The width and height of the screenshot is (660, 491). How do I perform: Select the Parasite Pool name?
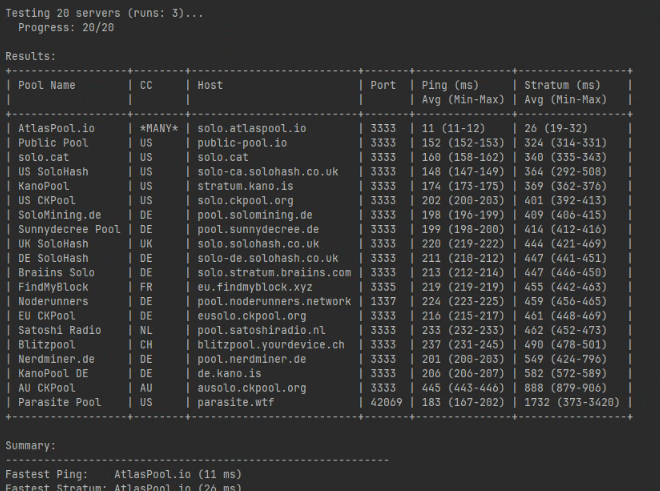[x=59, y=402]
